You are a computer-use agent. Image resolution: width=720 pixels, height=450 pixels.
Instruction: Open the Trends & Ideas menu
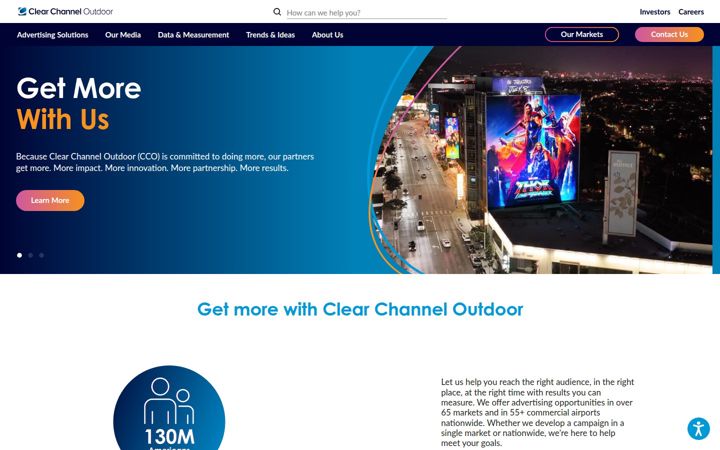270,35
